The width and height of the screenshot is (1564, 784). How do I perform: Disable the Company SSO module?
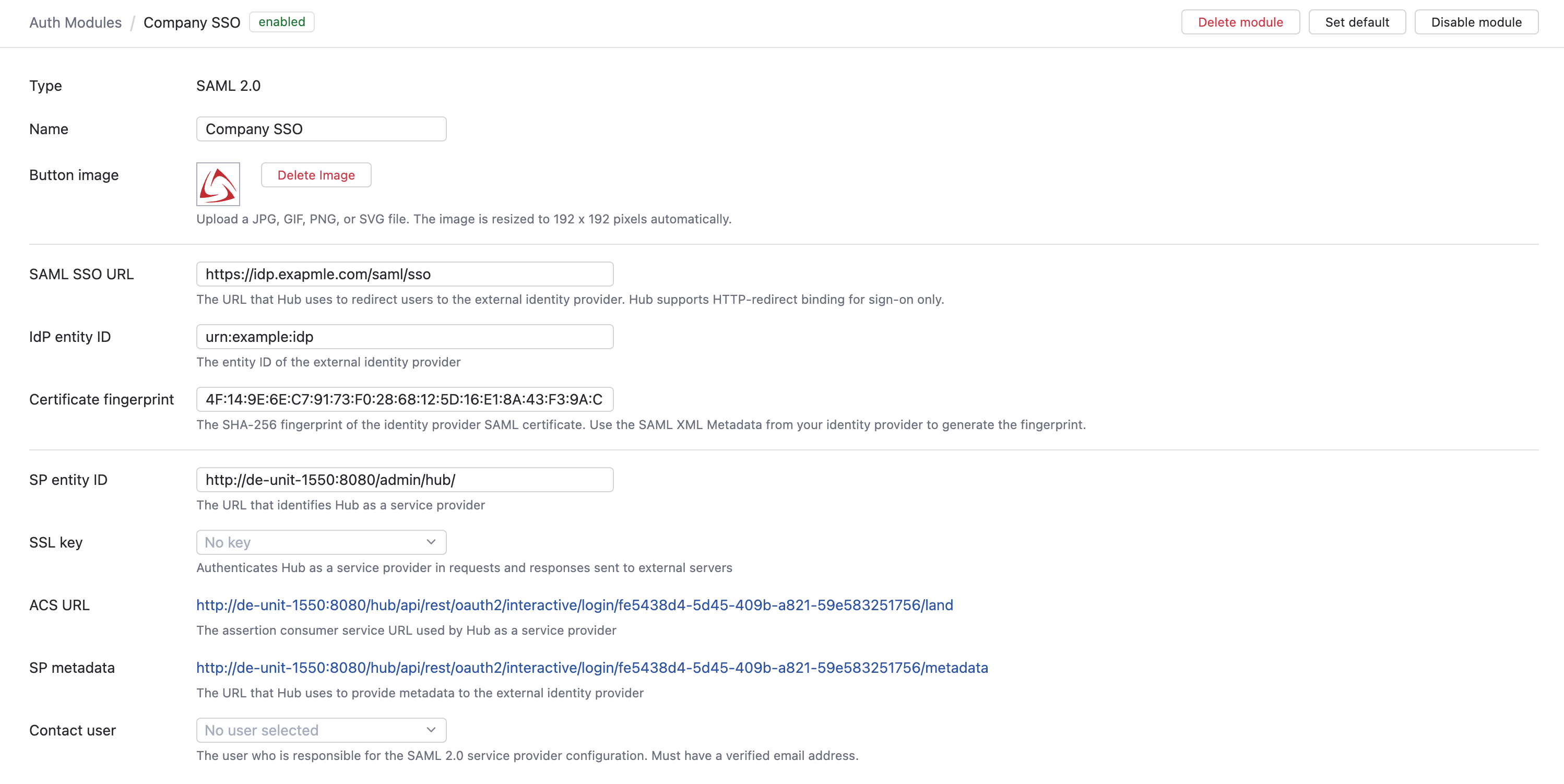tap(1476, 22)
